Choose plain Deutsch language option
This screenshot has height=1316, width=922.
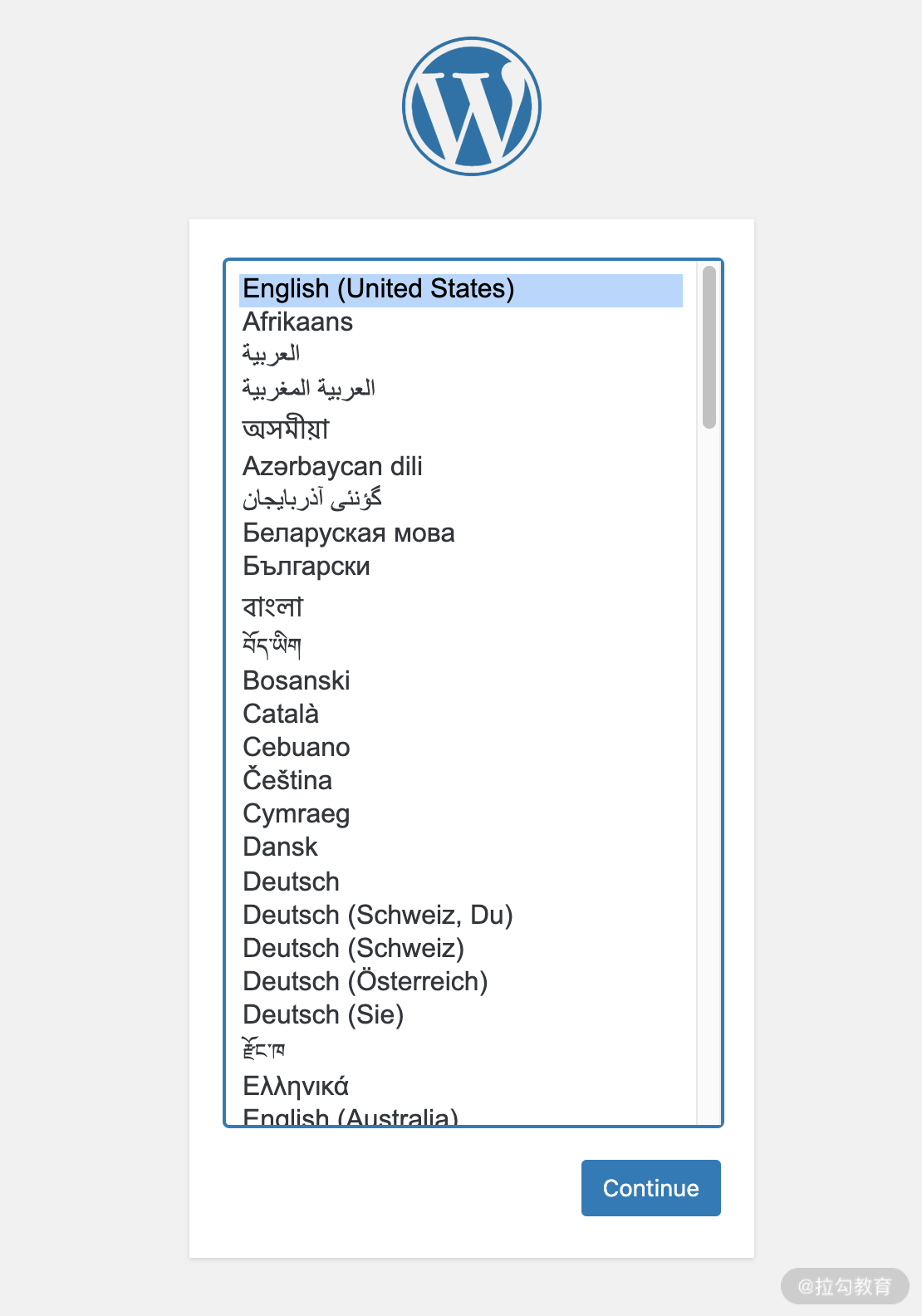tap(292, 881)
